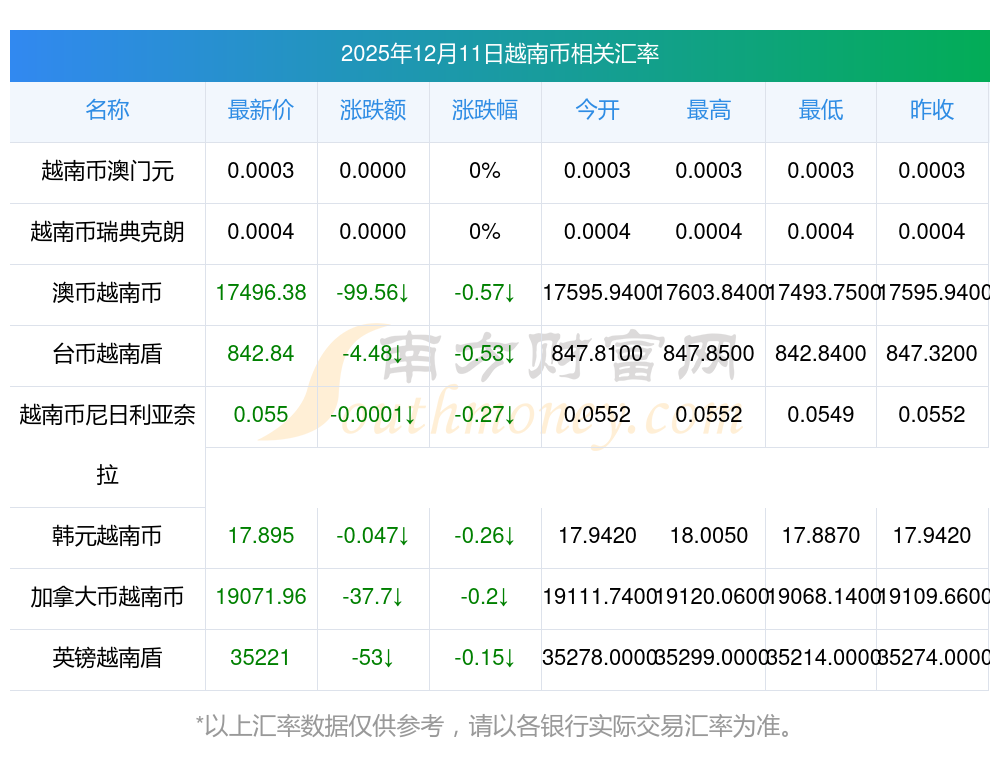Click the 英镑越南盾 row name

coord(107,658)
